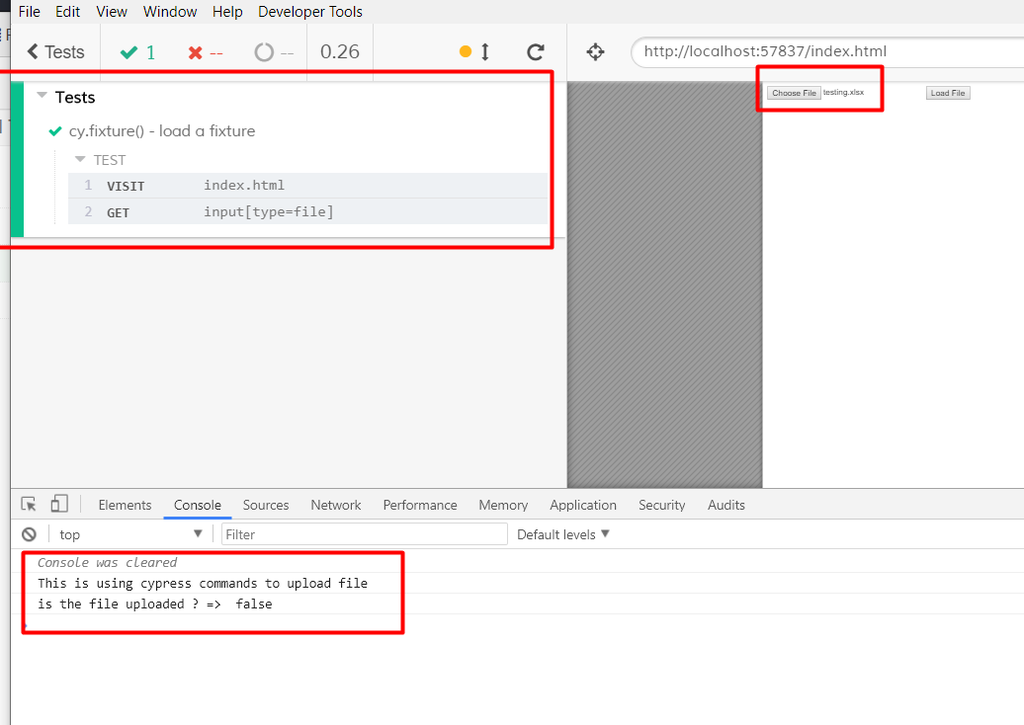Toggle auto-scrolling with the orange dot arrow icon
This screenshot has height=725, width=1024.
point(475,52)
